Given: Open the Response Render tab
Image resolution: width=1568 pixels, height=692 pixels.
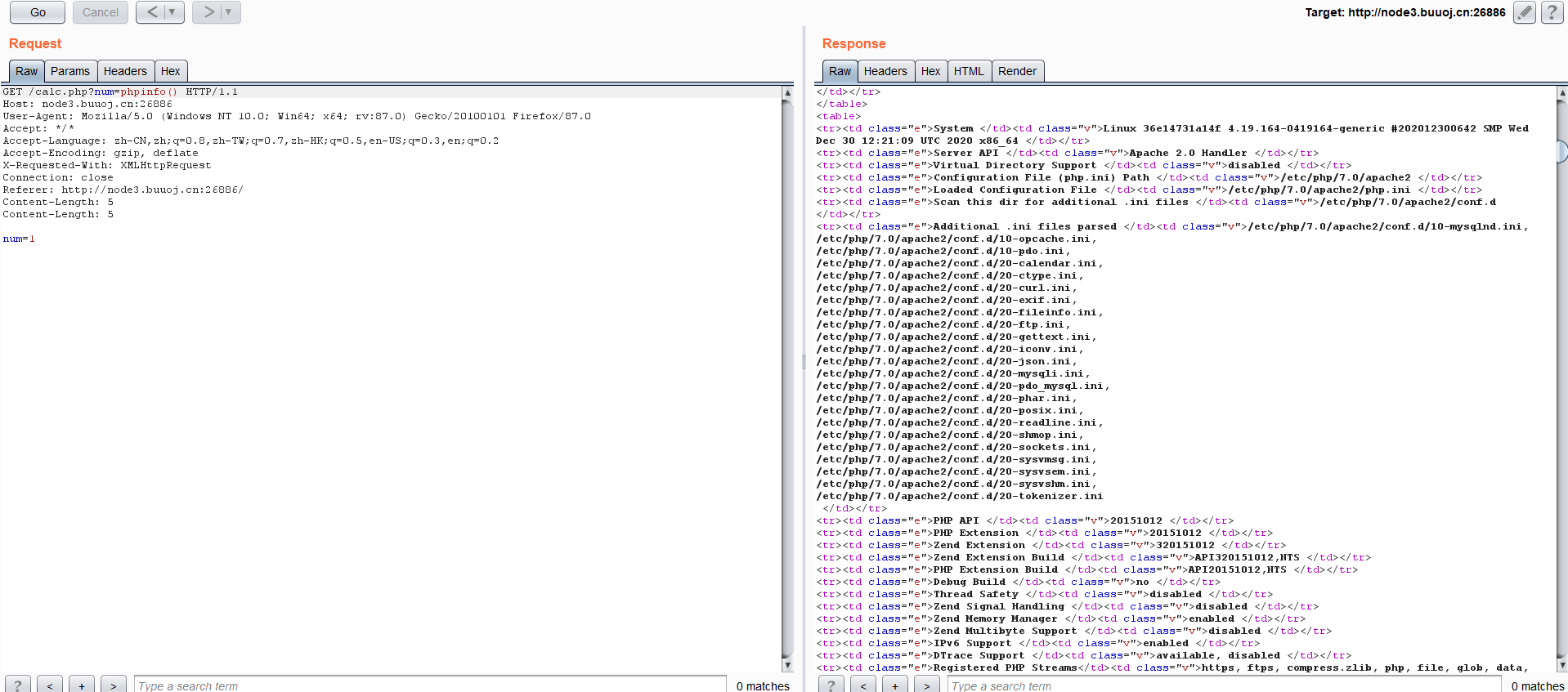Looking at the screenshot, I should coord(1017,71).
